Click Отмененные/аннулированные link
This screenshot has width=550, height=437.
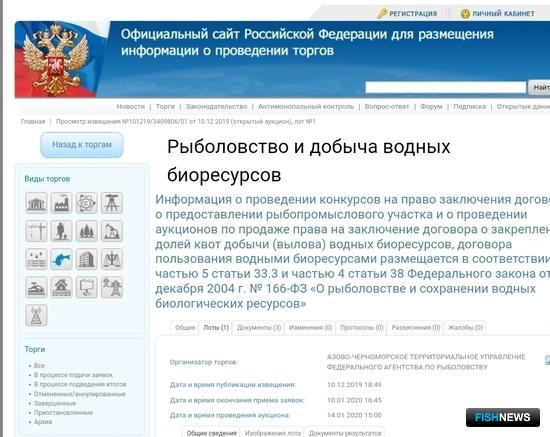tap(80, 394)
